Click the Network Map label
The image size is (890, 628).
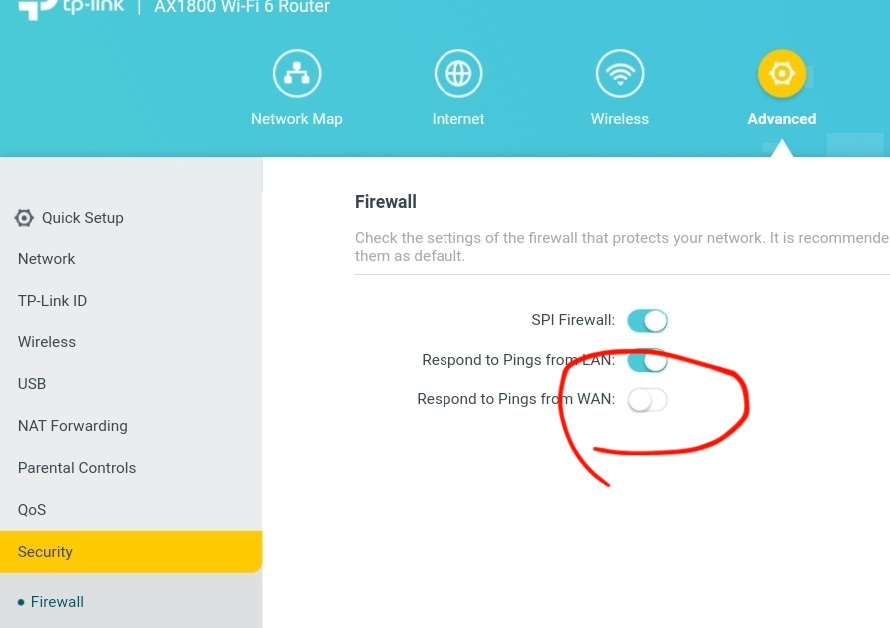296,119
